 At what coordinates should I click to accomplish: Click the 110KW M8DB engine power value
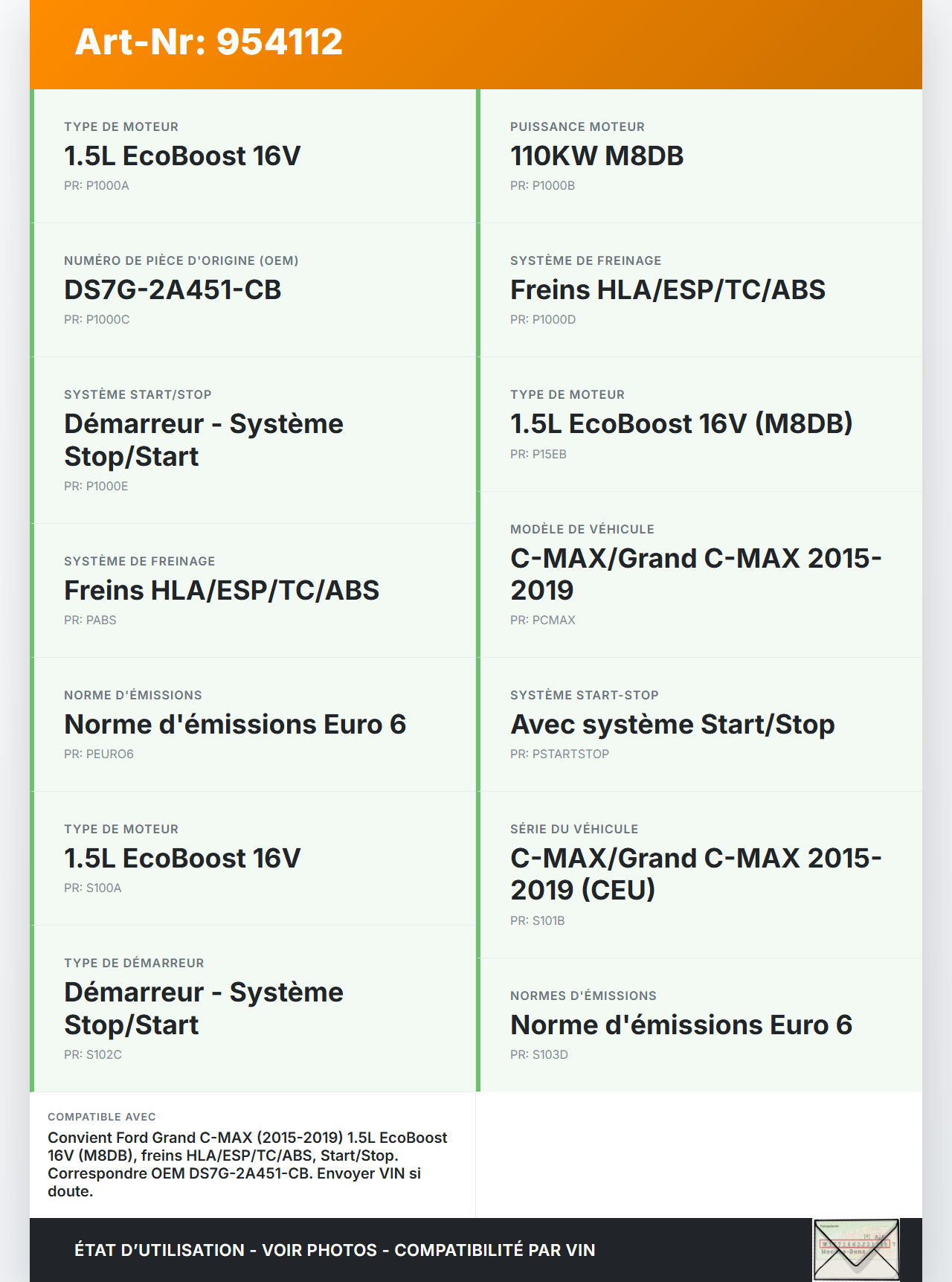tap(596, 156)
